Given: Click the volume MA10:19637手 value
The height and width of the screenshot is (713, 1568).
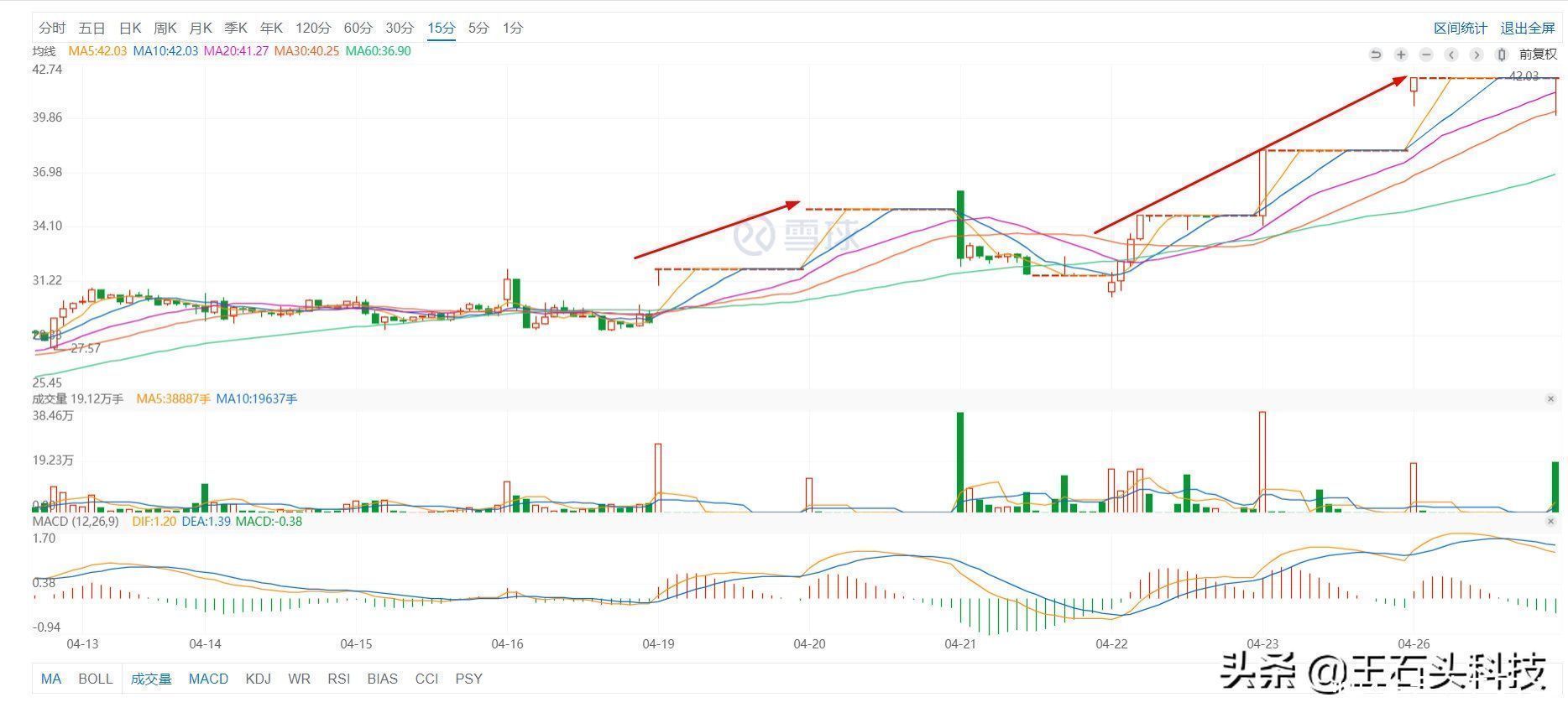Looking at the screenshot, I should tap(257, 399).
